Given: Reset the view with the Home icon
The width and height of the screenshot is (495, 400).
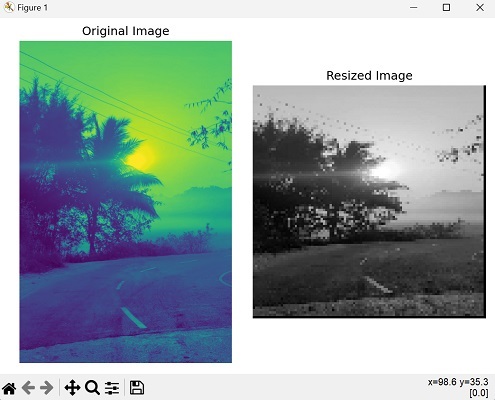Looking at the screenshot, I should pyautogui.click(x=9, y=388).
